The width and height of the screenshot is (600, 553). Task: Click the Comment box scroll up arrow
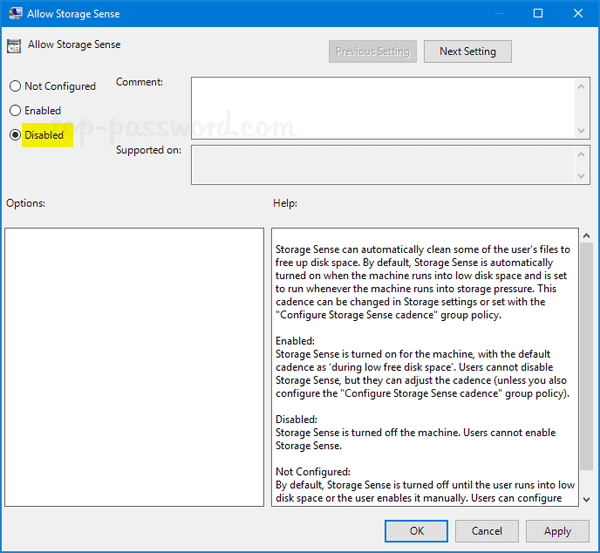tap(582, 86)
